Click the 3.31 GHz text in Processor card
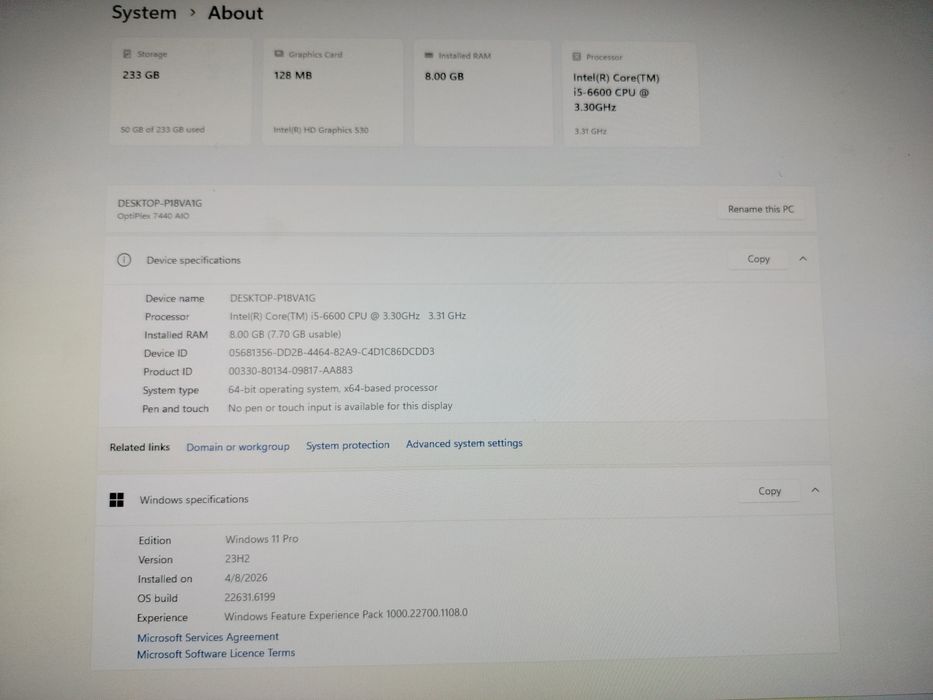Viewport: 933px width, 700px height. click(590, 131)
